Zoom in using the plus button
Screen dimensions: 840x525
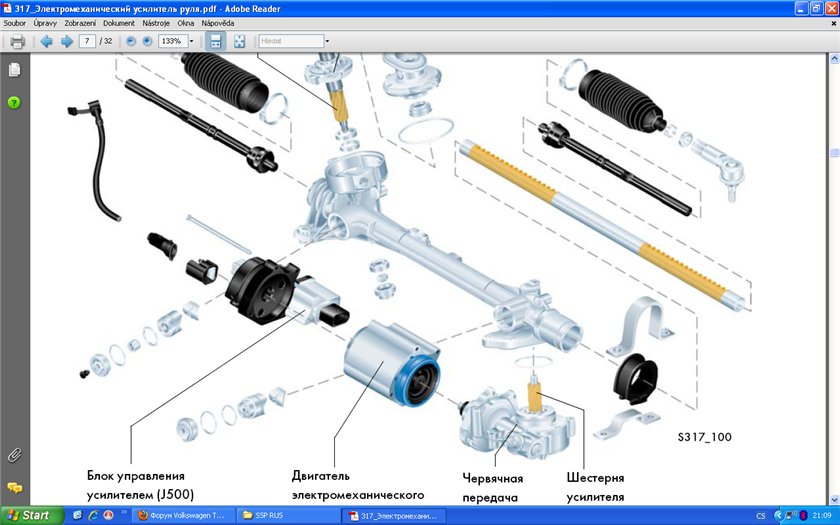[x=147, y=41]
